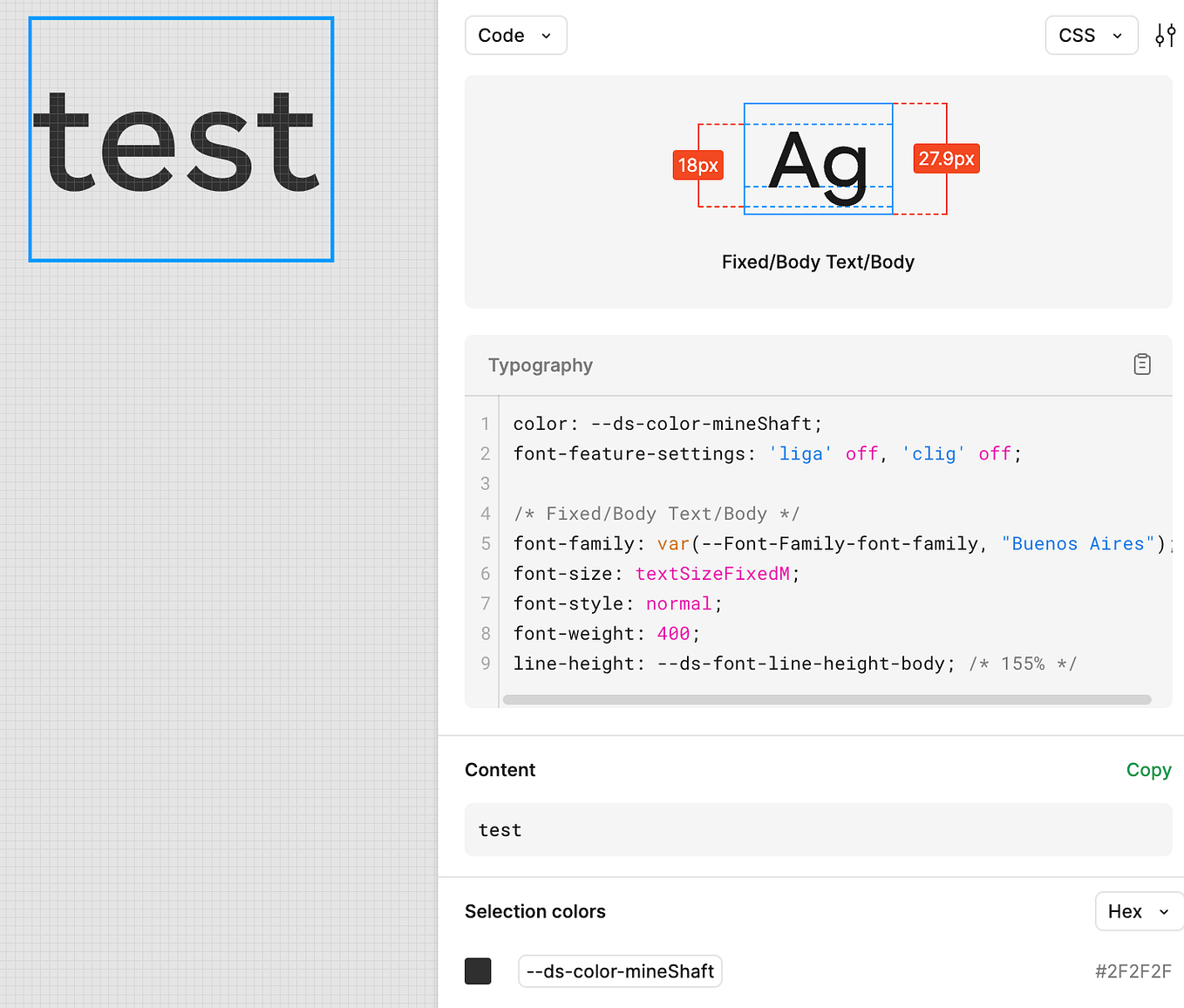Click the textSizeFixedM token on line 6
1184x1008 pixels.
click(x=713, y=573)
